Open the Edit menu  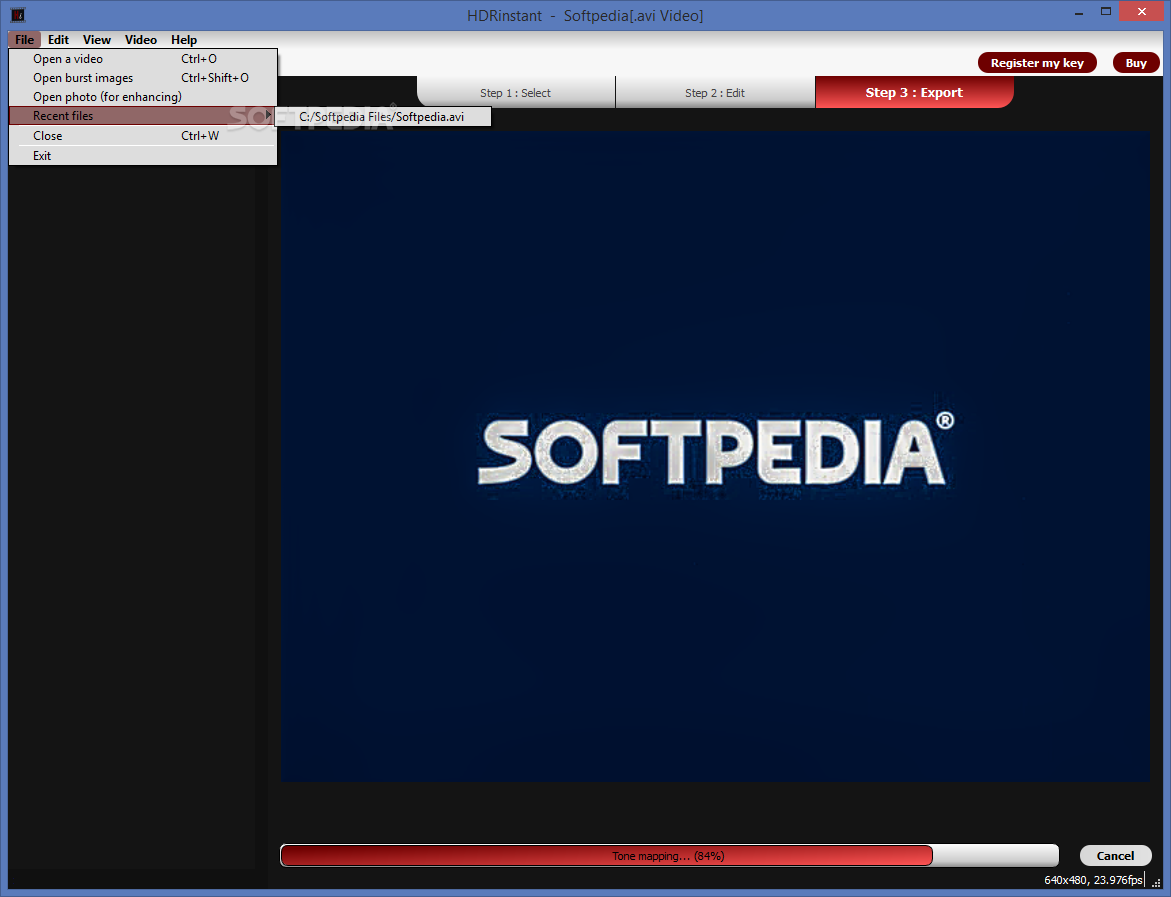(58, 40)
